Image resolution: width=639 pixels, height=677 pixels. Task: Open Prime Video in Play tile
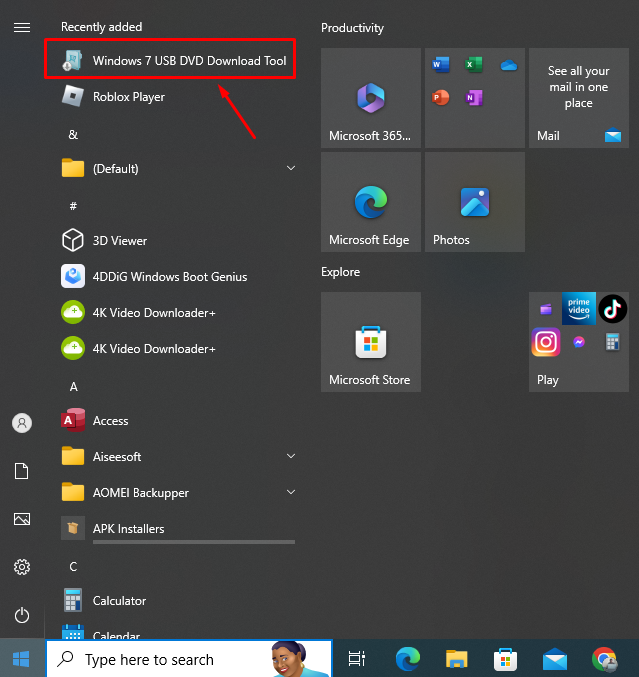tap(579, 309)
